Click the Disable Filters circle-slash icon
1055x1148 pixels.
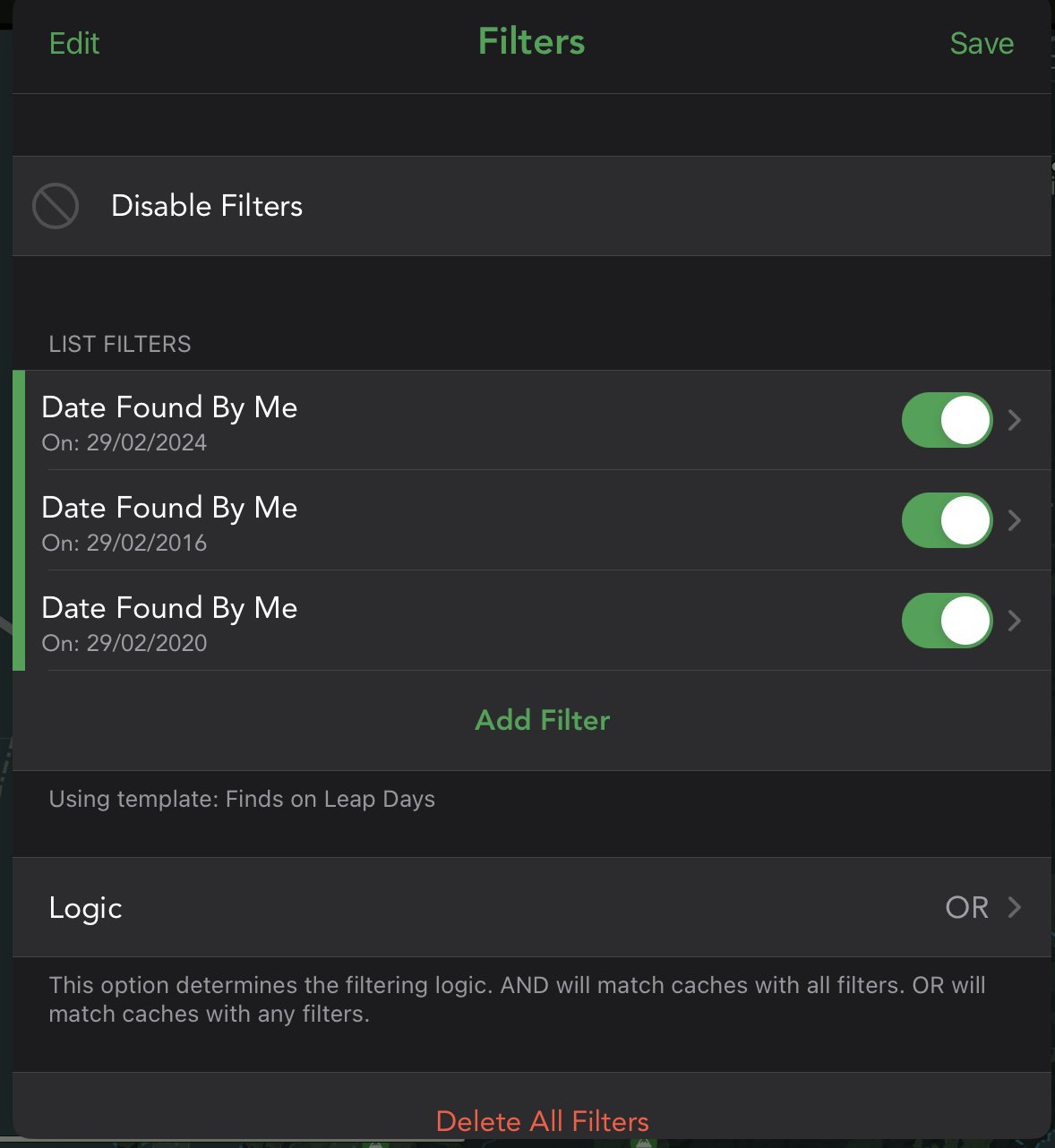56,206
